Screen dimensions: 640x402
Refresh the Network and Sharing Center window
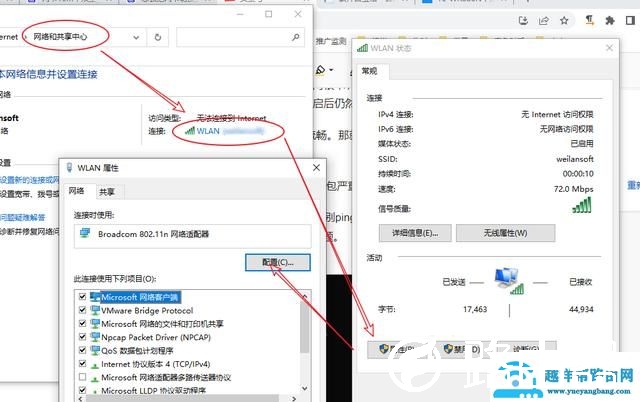click(158, 37)
